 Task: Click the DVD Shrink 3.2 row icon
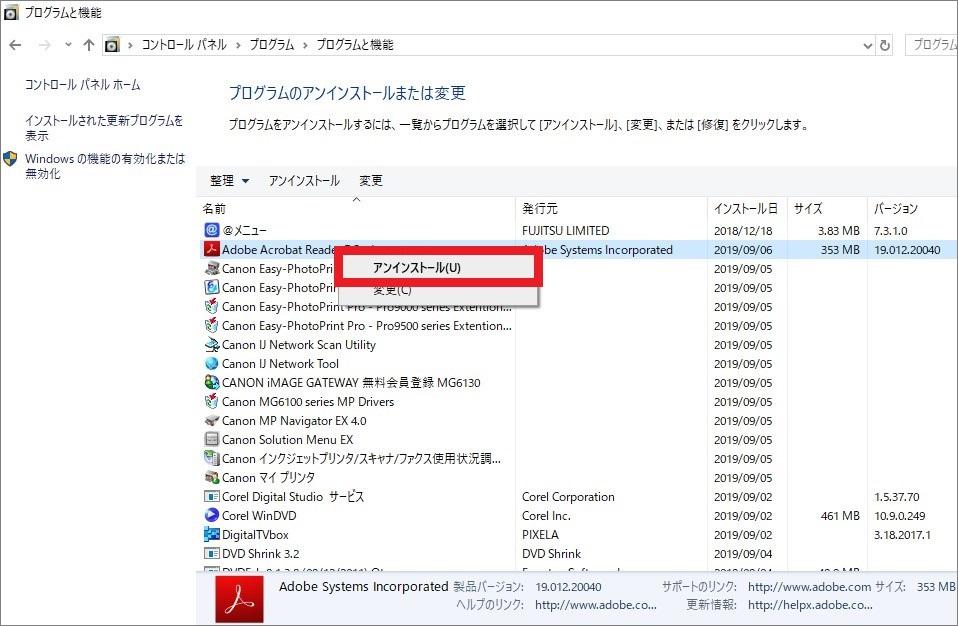211,553
